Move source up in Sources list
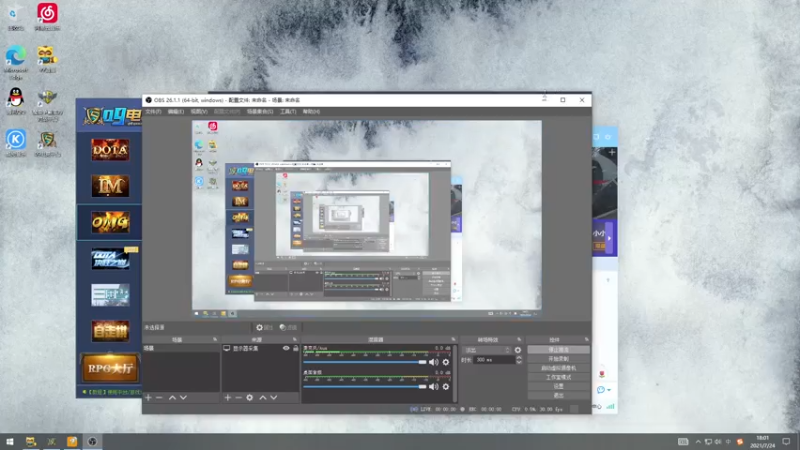Screen dimensions: 800x450 point(263,397)
